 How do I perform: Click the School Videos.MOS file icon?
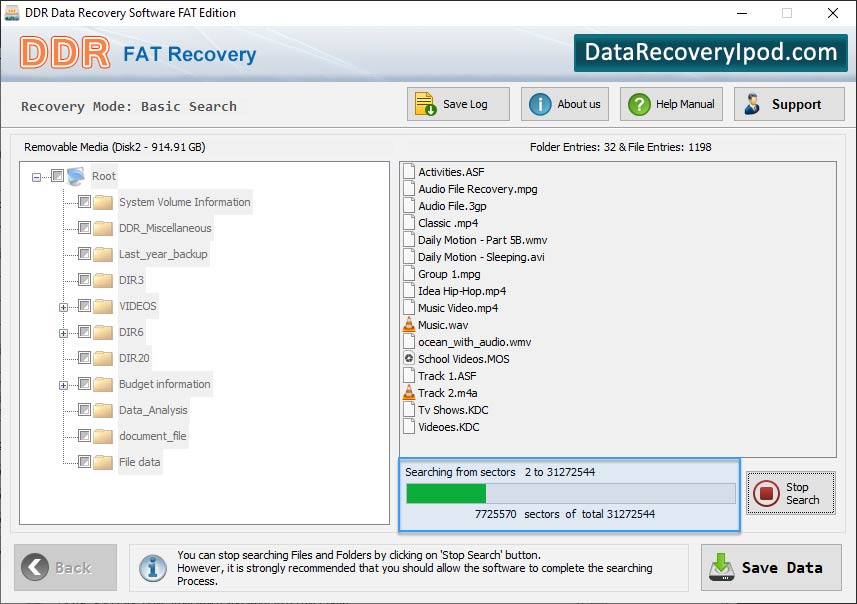point(409,359)
